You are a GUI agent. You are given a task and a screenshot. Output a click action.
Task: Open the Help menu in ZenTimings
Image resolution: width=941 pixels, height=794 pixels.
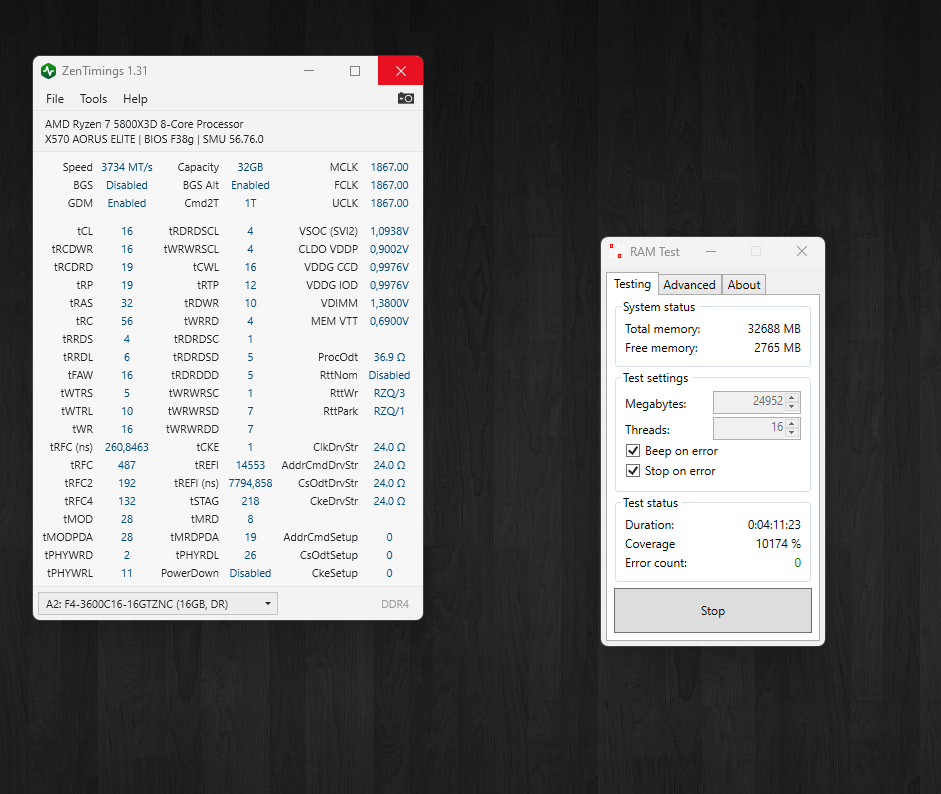click(x=135, y=99)
